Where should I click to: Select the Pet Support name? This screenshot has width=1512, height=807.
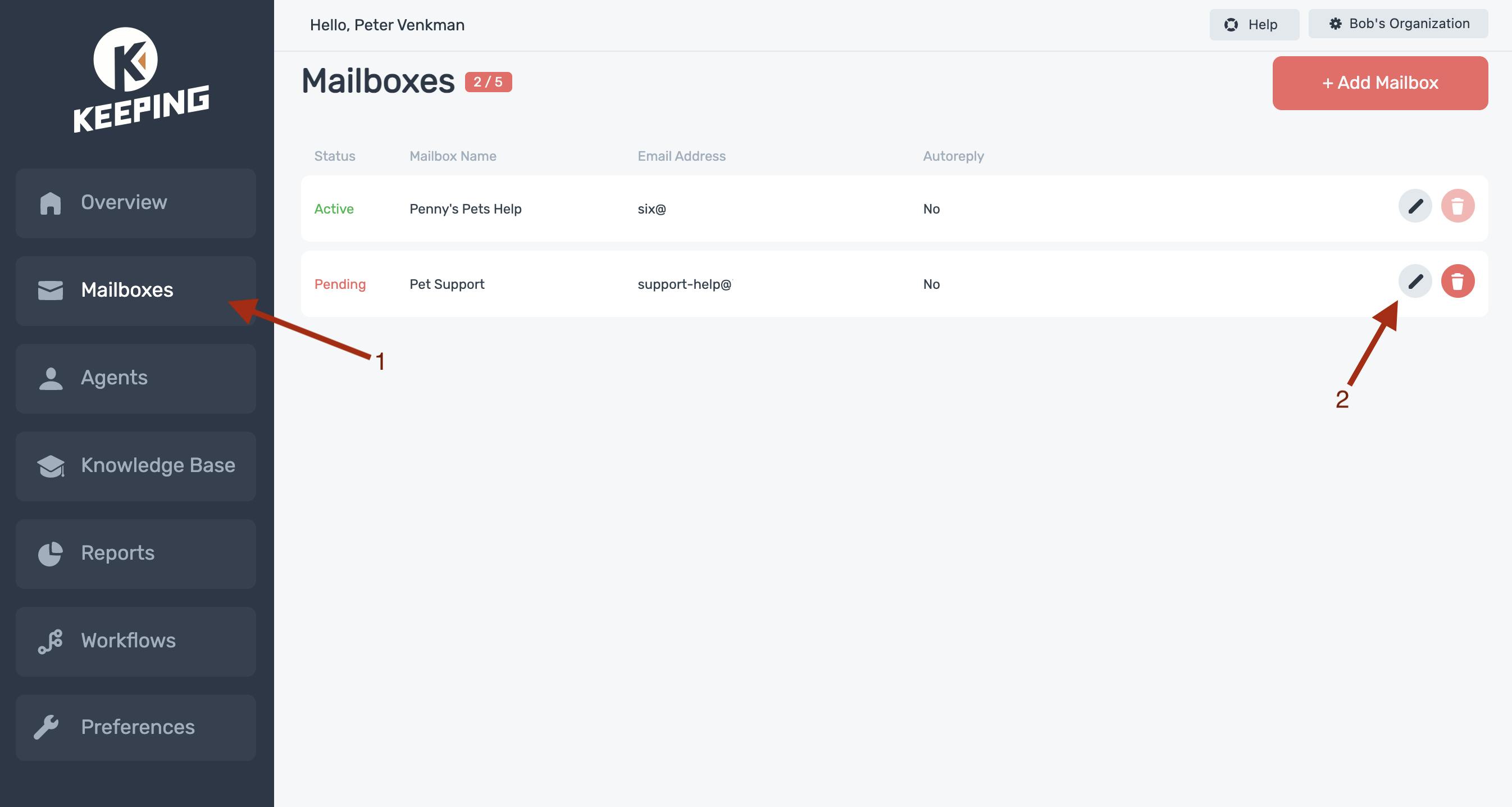point(447,284)
